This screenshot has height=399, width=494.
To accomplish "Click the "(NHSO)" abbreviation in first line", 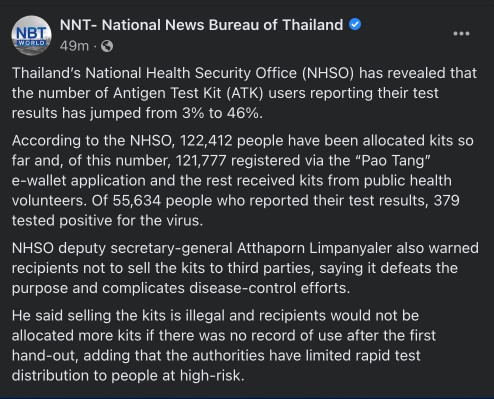I will 328,73.
